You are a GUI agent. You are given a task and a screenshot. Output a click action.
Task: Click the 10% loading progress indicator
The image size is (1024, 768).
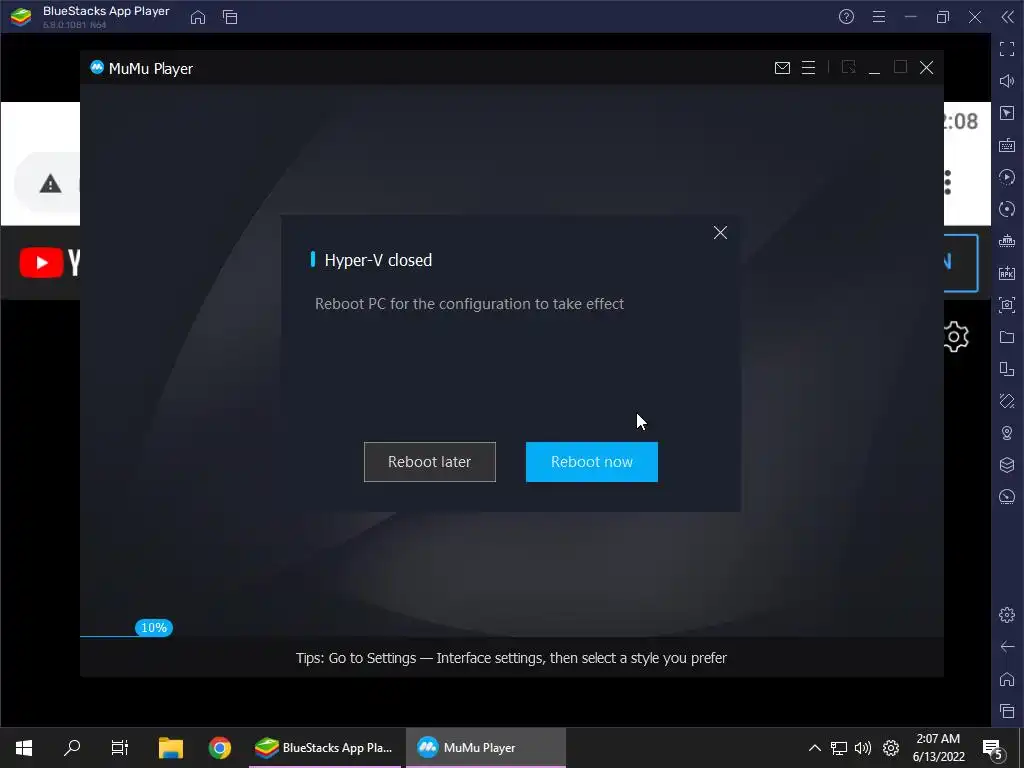pyautogui.click(x=154, y=628)
